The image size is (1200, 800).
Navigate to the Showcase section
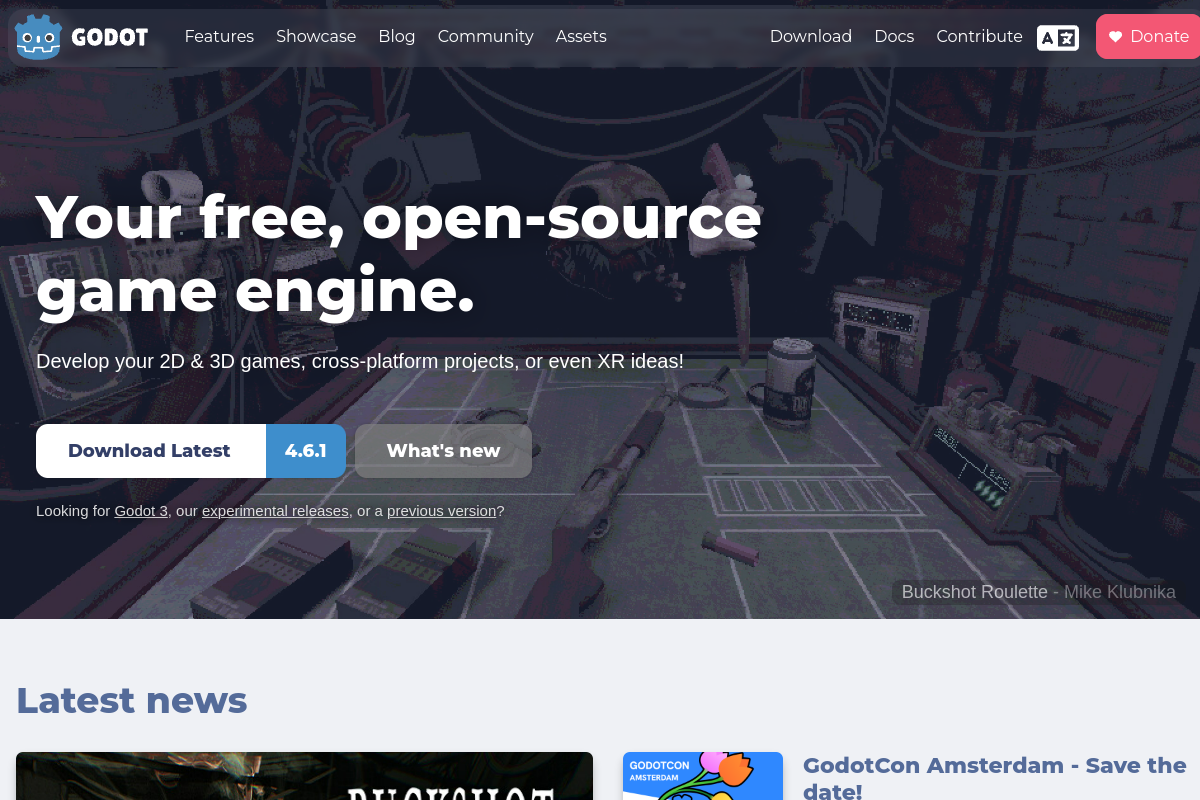coord(316,36)
